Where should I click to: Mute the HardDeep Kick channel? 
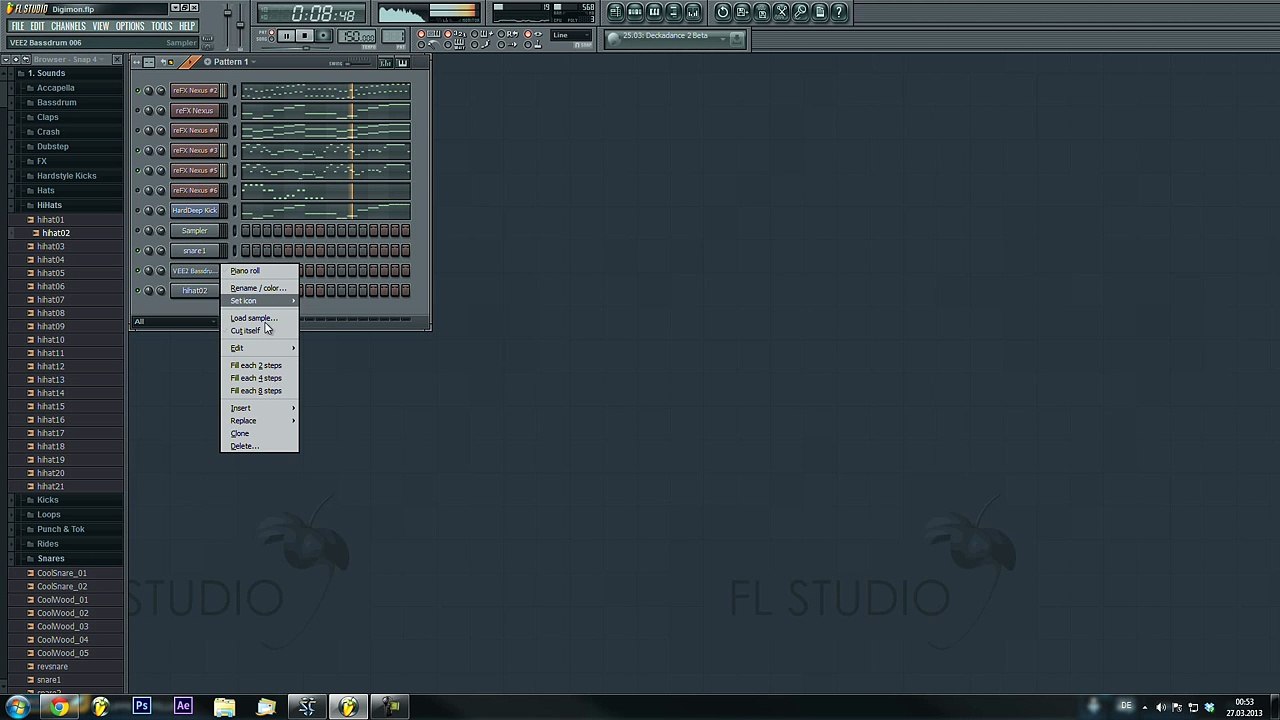(138, 211)
